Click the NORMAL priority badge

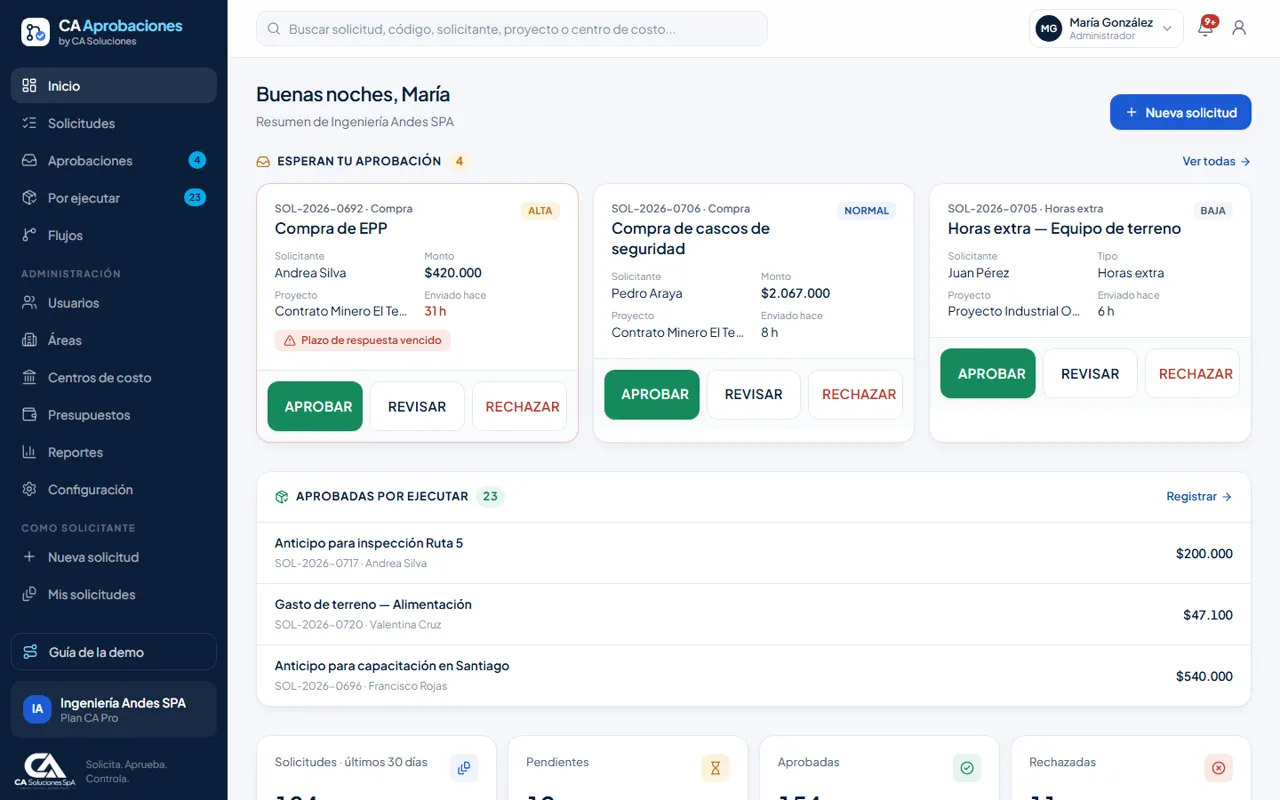tap(866, 211)
